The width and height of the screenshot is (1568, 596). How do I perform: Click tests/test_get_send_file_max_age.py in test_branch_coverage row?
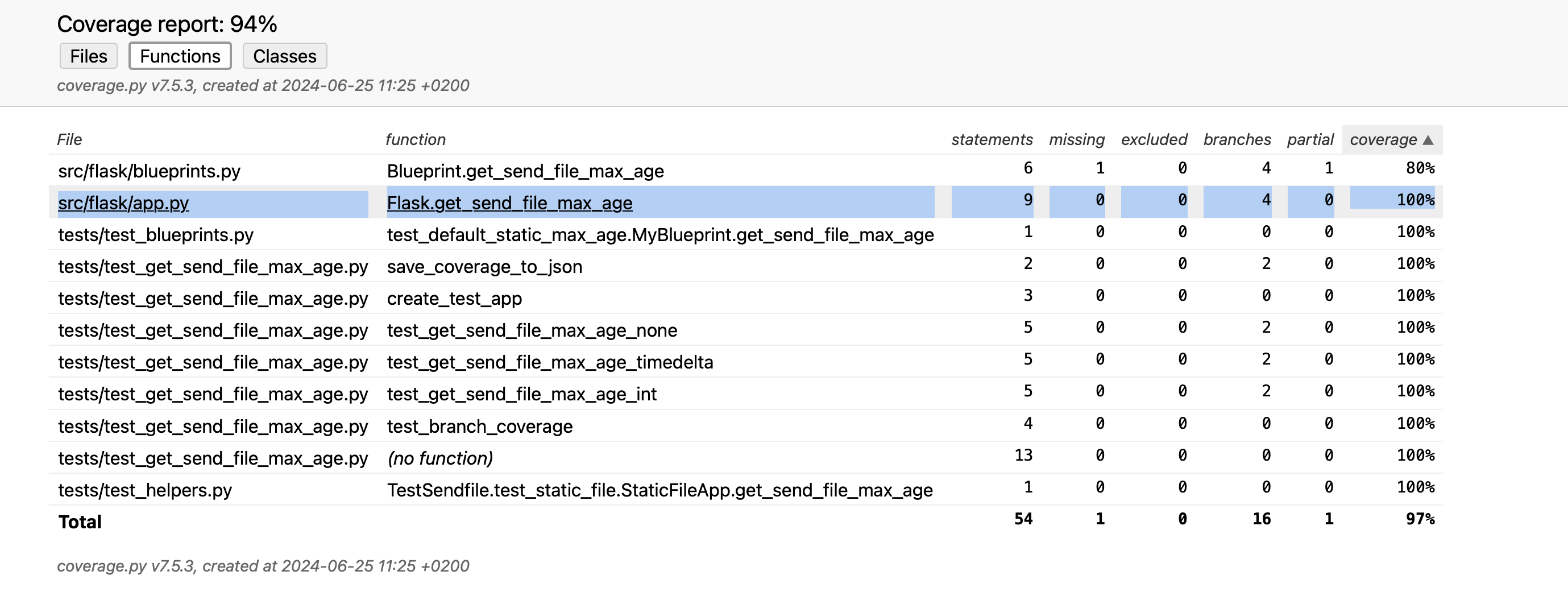(213, 426)
